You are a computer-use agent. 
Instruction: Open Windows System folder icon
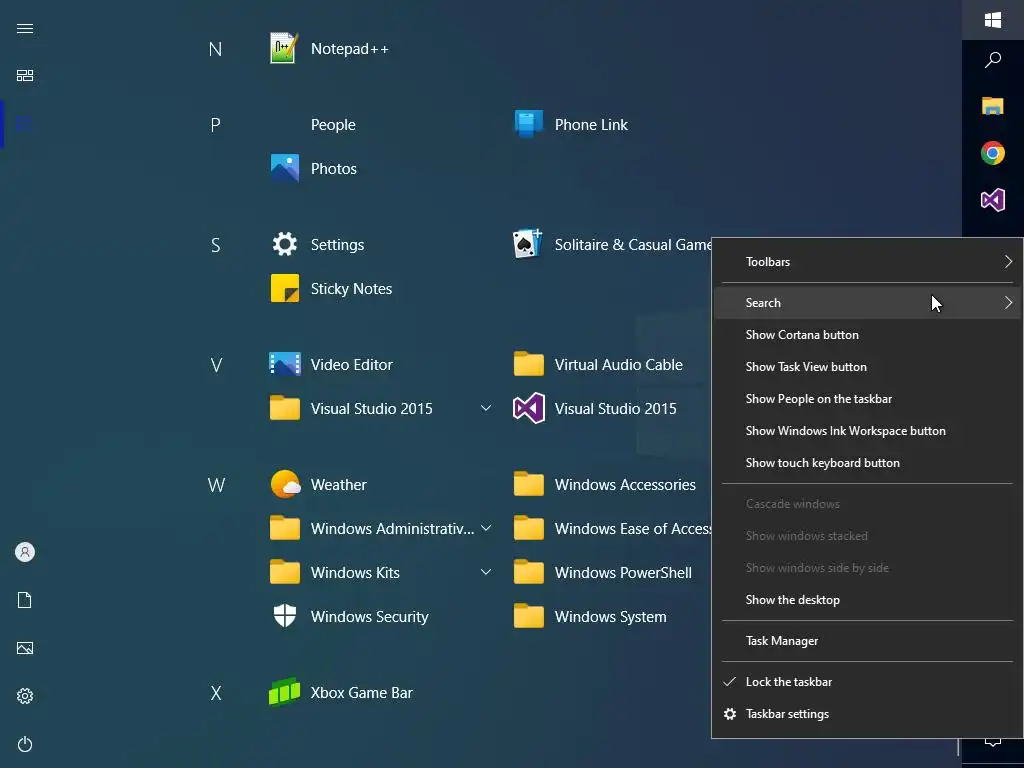pos(528,616)
